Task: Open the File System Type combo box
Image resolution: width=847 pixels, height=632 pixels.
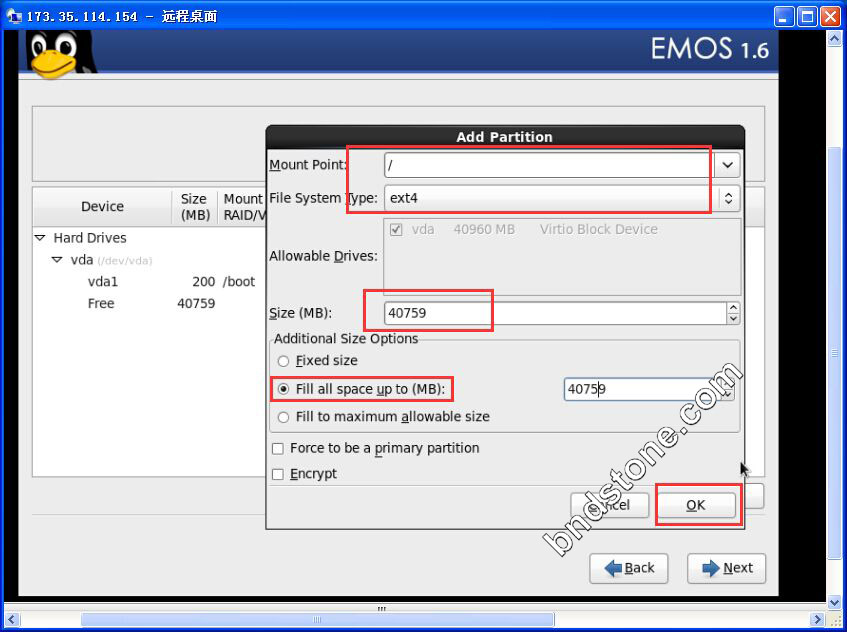Action: point(562,198)
